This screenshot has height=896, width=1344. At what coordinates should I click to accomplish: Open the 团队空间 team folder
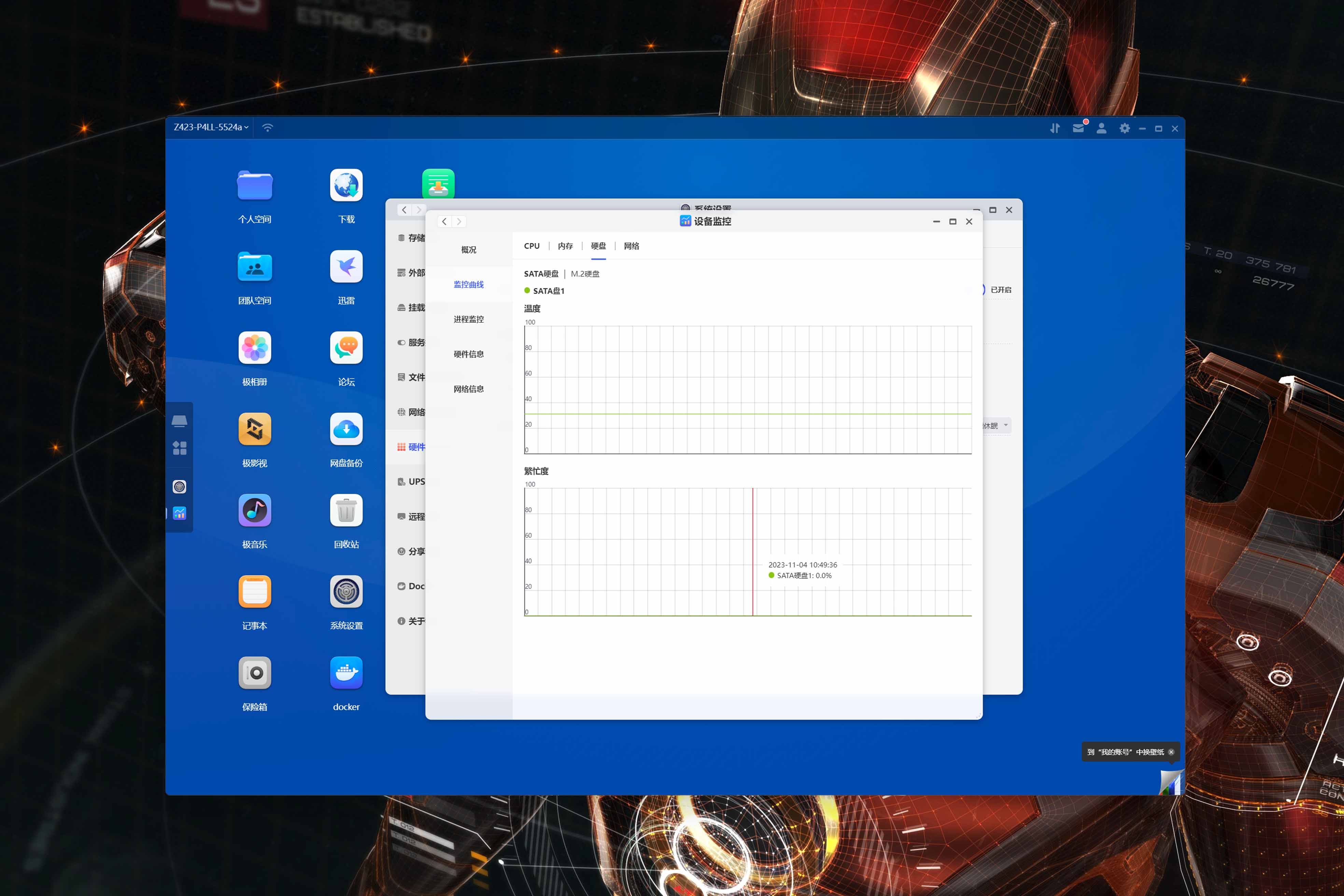[255, 266]
